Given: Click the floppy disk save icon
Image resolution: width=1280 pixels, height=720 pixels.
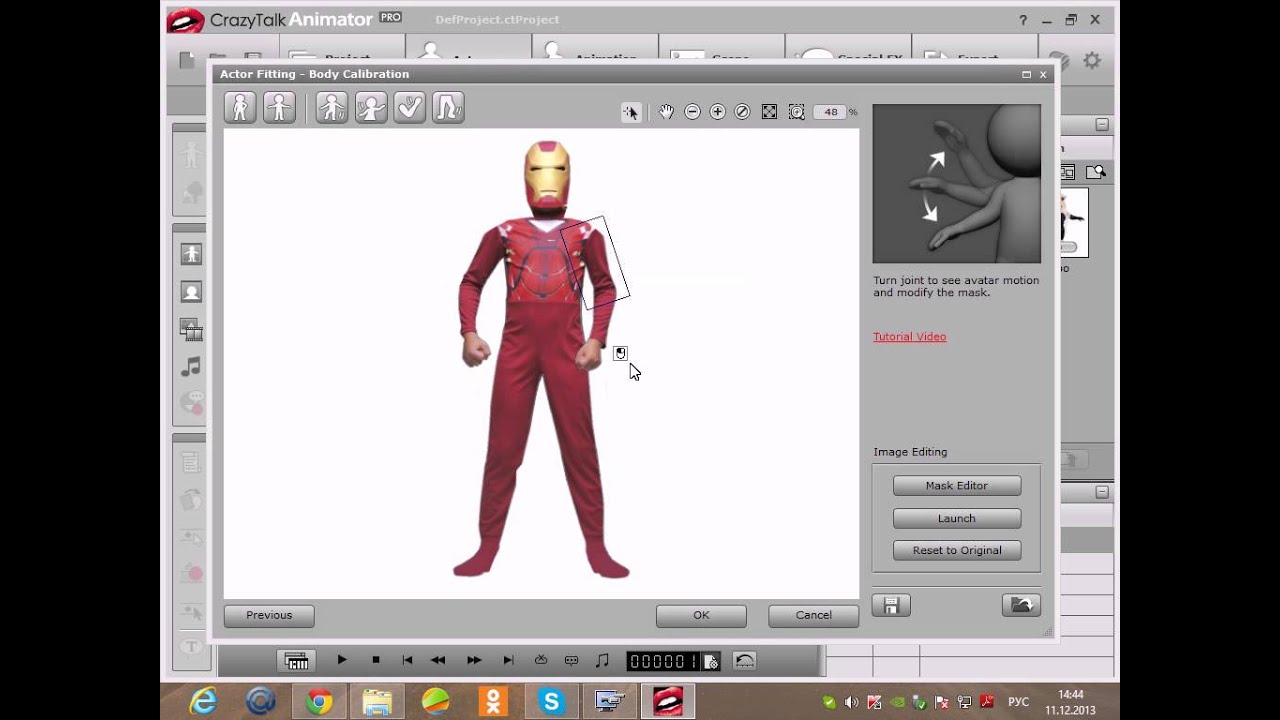Looking at the screenshot, I should pyautogui.click(x=891, y=605).
